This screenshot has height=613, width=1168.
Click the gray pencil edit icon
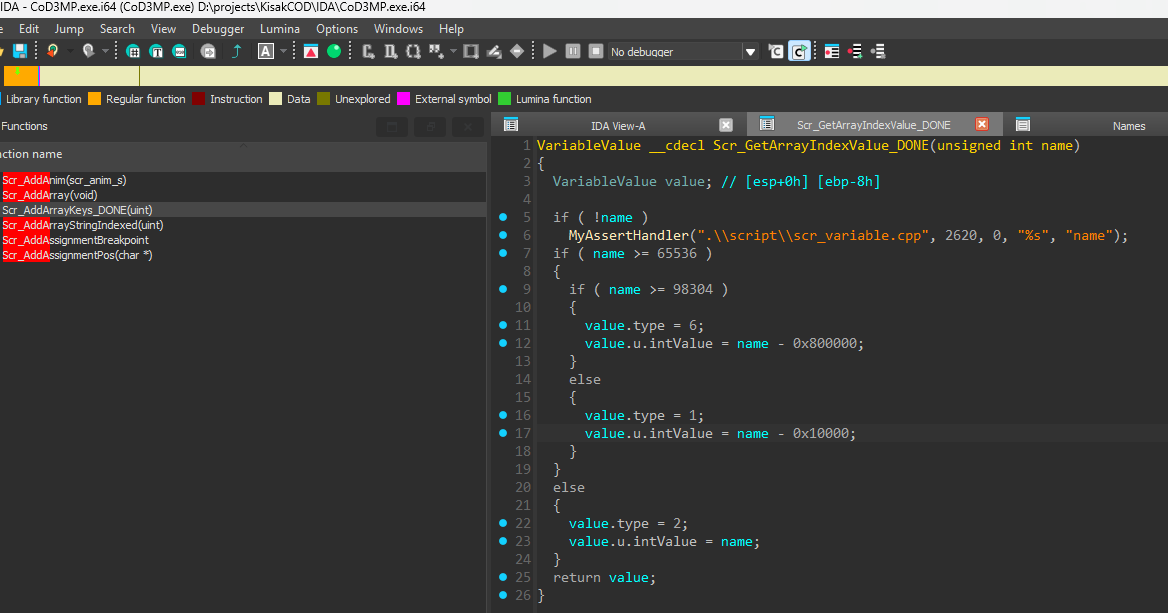[494, 51]
